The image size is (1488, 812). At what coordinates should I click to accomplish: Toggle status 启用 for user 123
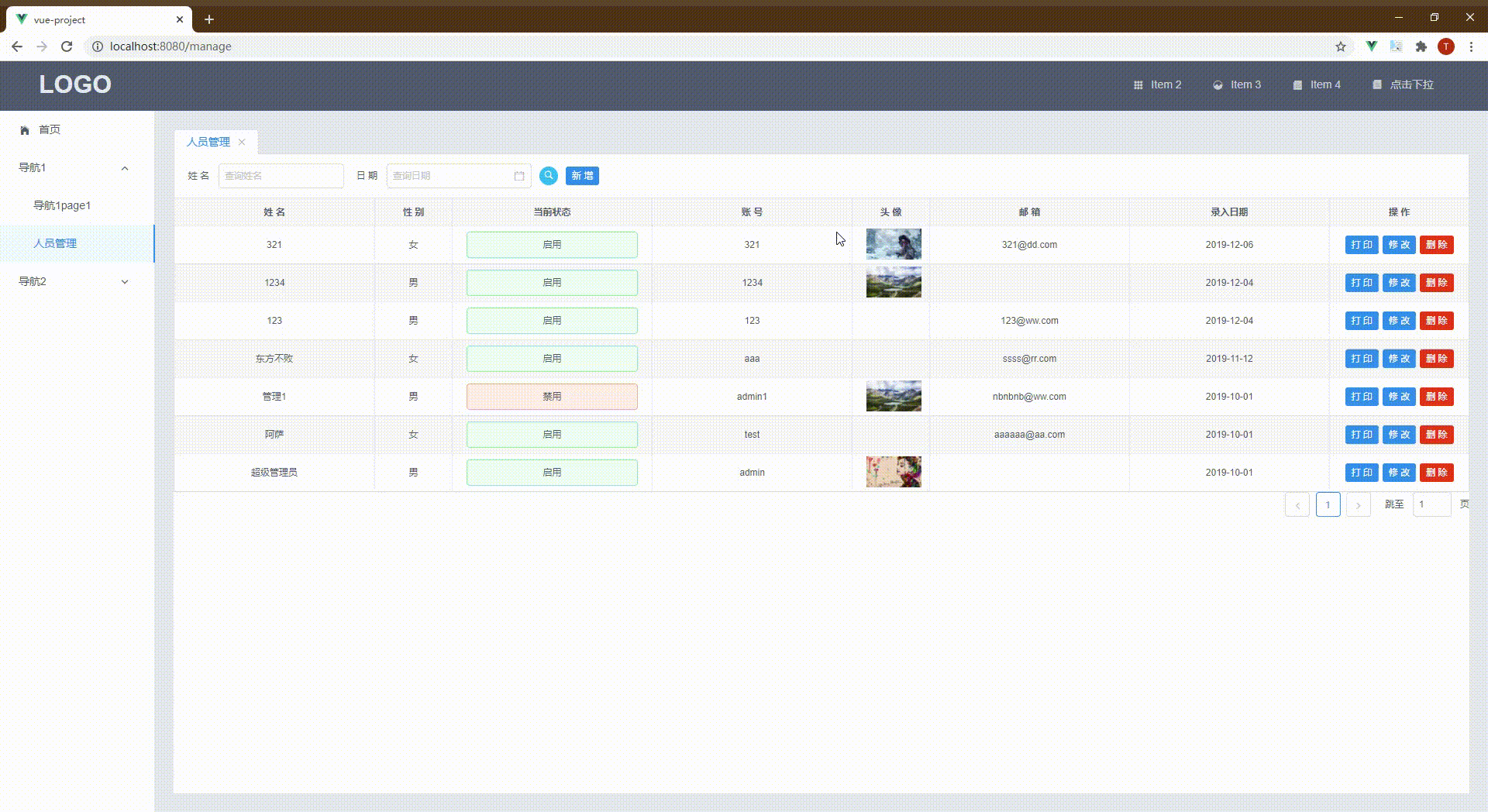[552, 321]
